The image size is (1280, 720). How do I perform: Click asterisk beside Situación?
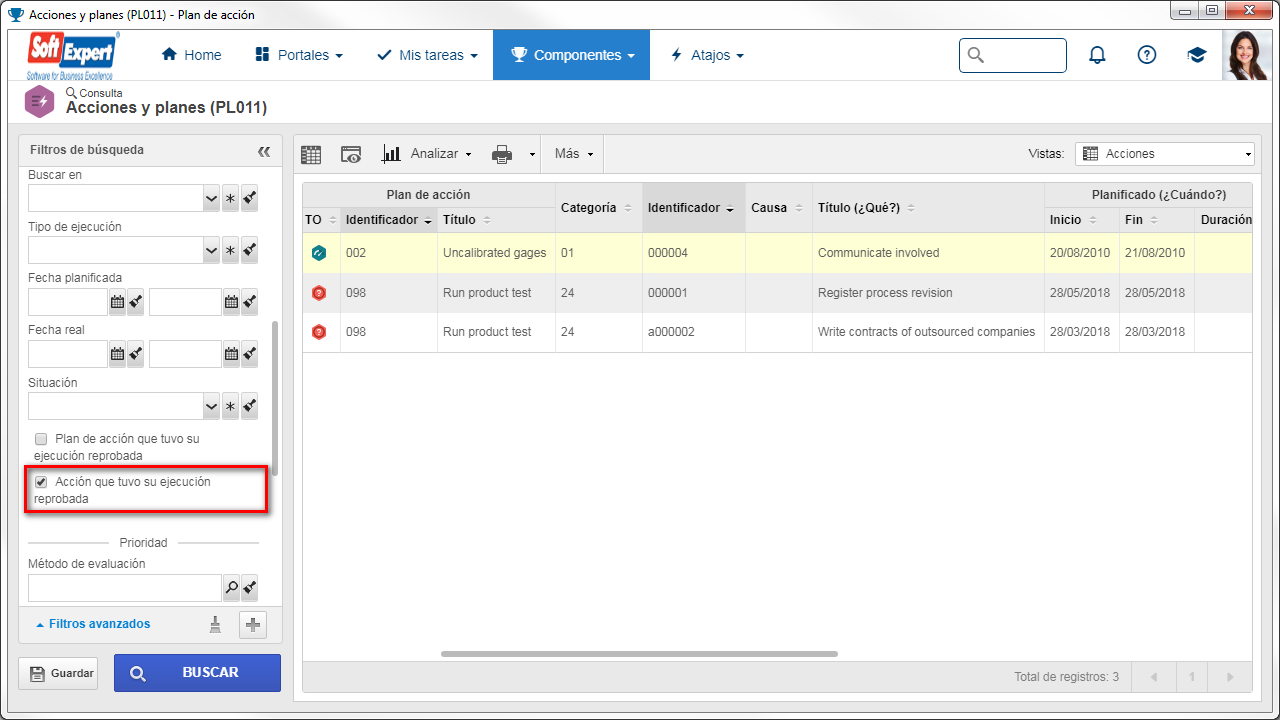[x=230, y=406]
